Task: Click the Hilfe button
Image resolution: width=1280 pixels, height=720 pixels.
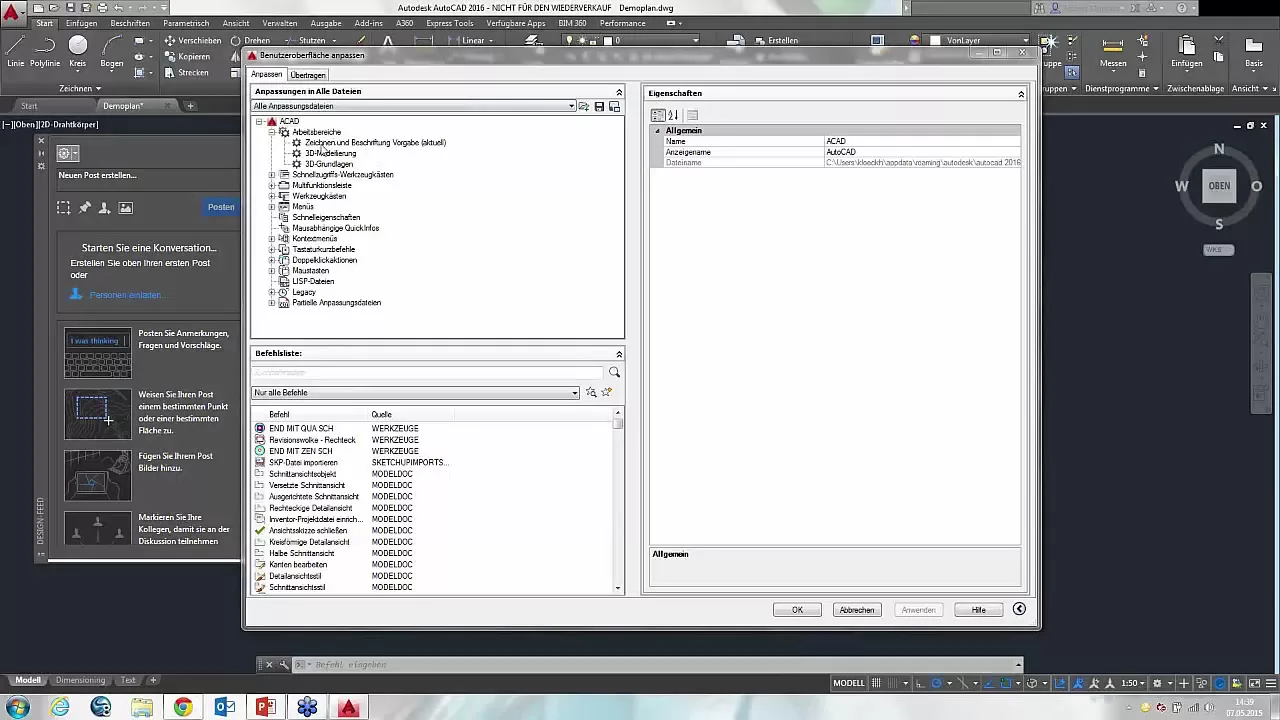Action: click(x=978, y=610)
